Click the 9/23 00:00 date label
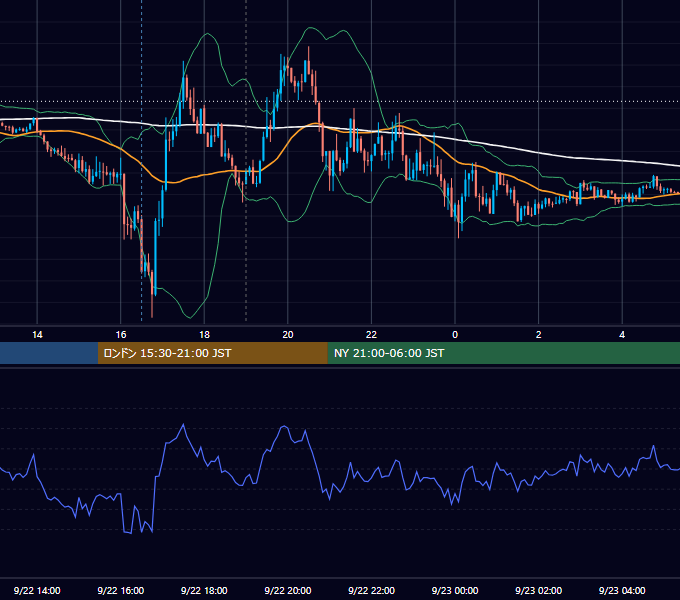 pyautogui.click(x=455, y=590)
